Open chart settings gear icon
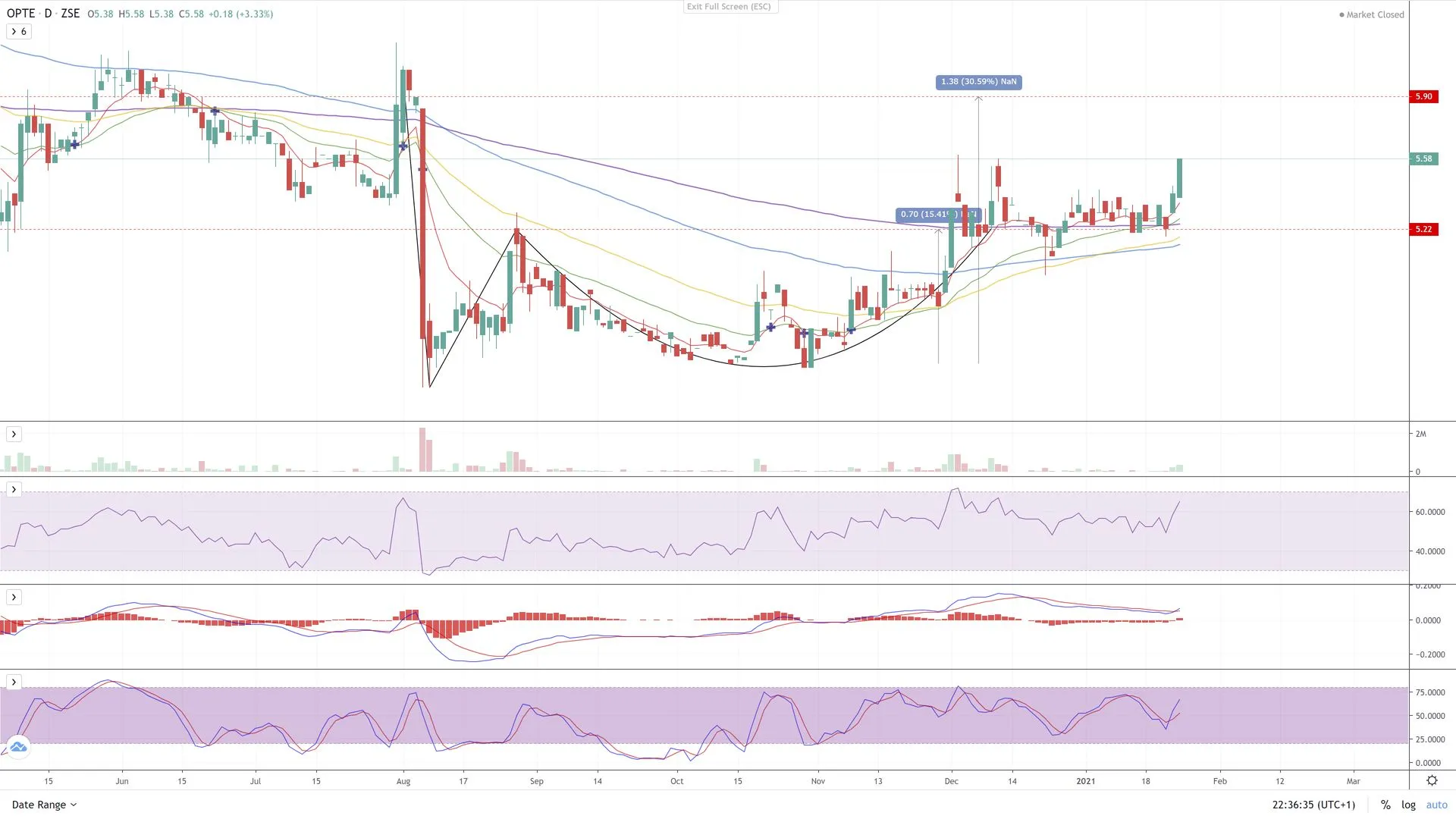Image resolution: width=1456 pixels, height=819 pixels. pyautogui.click(x=1432, y=780)
